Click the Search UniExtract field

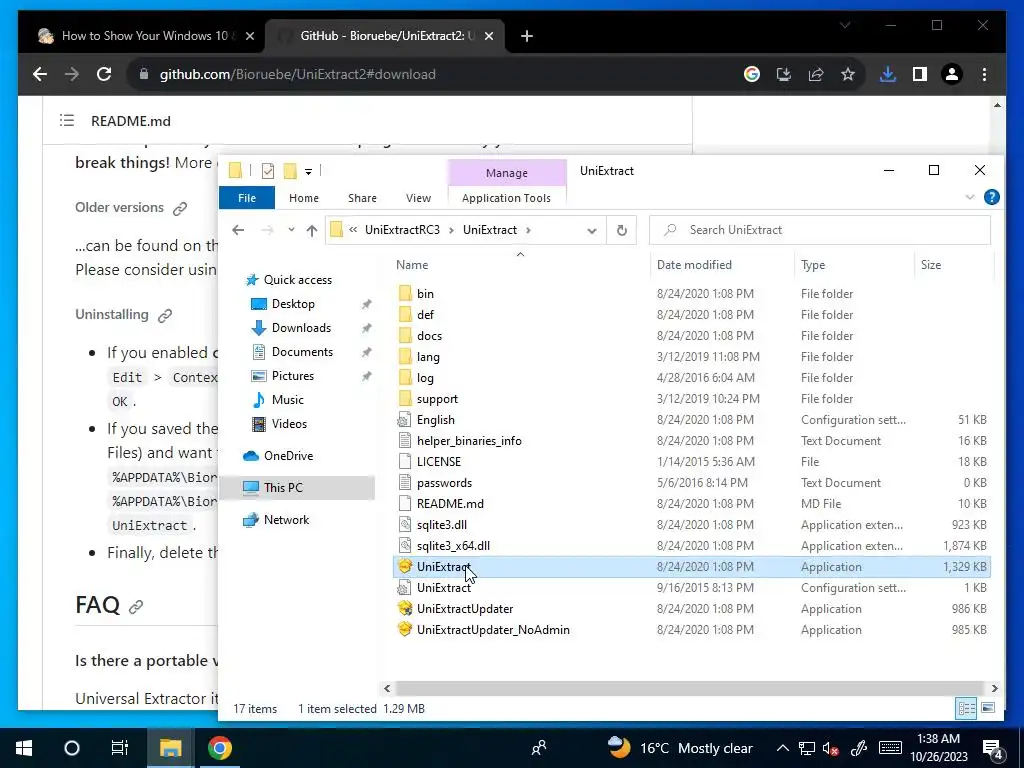pos(820,230)
